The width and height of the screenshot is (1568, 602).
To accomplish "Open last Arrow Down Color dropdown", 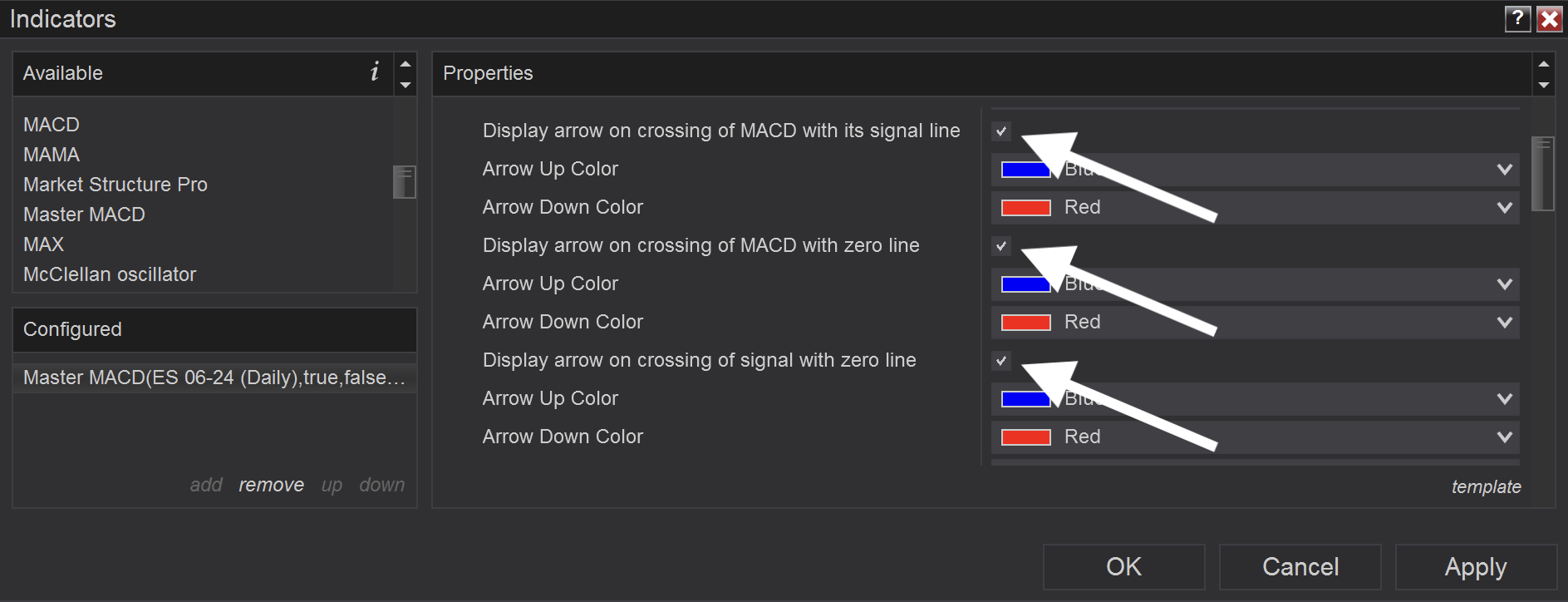I will [x=1255, y=437].
